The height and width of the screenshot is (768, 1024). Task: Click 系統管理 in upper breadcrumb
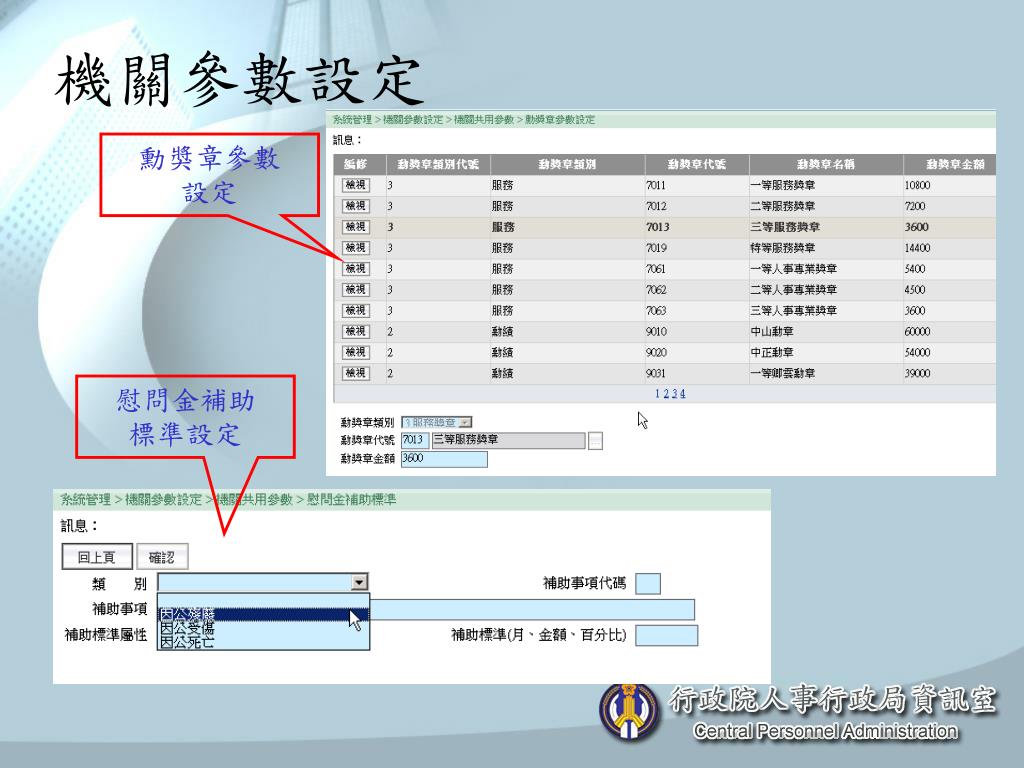[352, 120]
